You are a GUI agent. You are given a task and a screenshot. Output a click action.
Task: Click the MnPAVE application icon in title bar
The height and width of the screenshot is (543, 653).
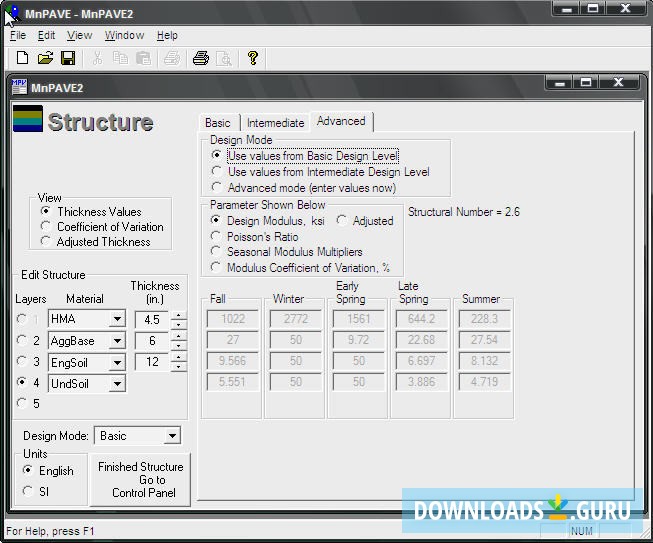point(12,13)
